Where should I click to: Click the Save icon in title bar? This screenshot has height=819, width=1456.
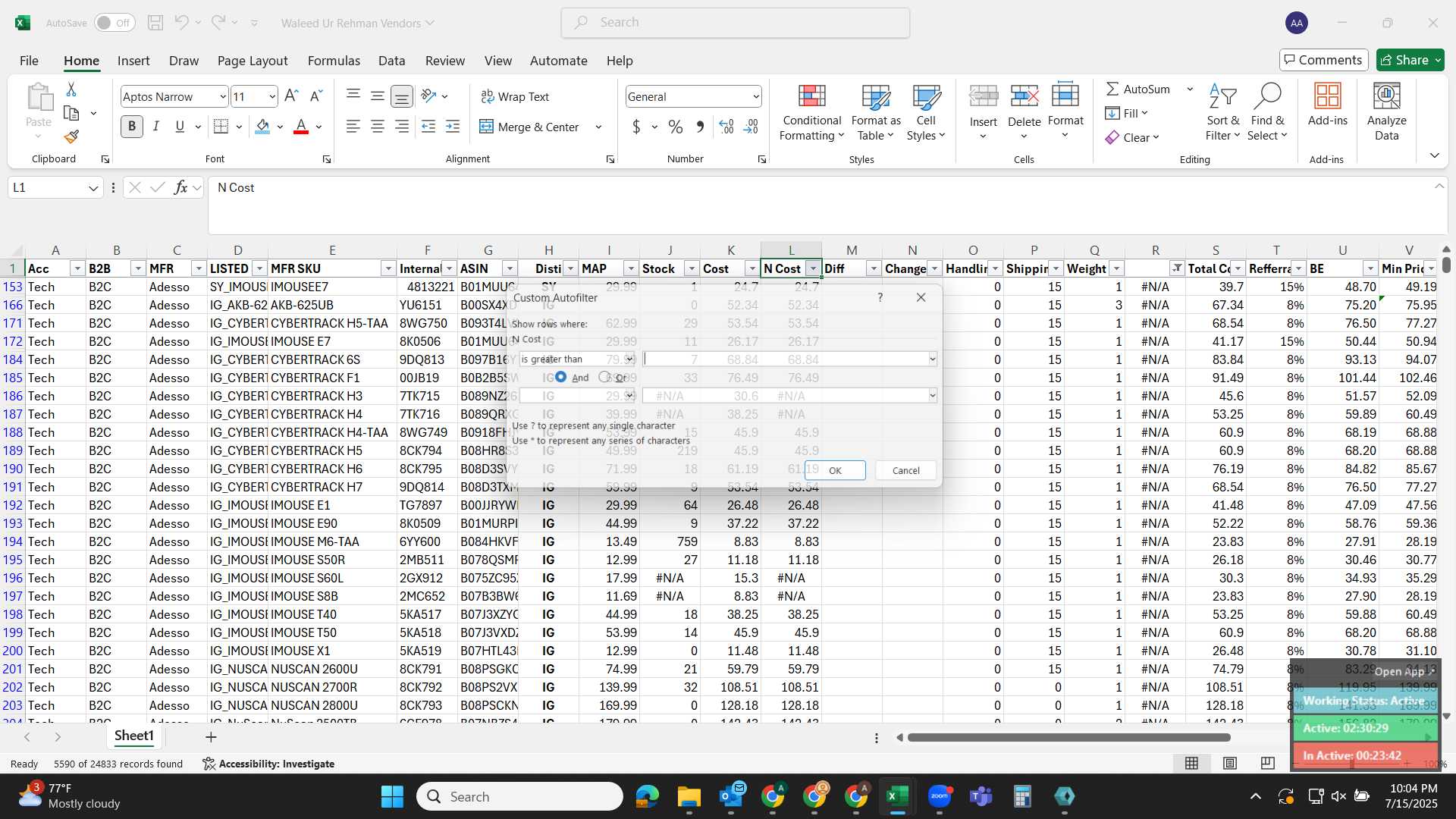click(x=155, y=23)
